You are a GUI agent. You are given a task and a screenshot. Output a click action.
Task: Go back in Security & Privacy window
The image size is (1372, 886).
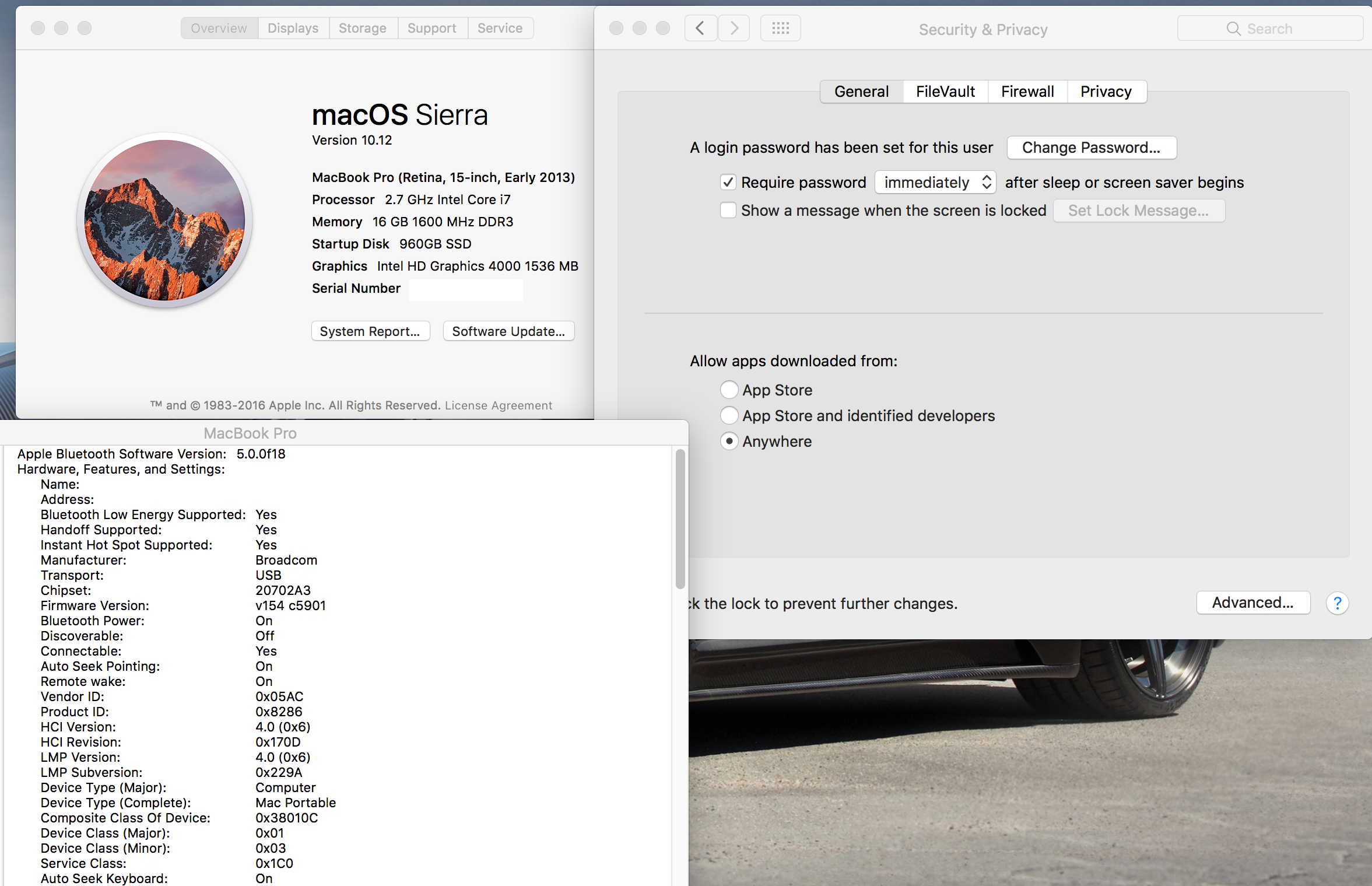[x=700, y=28]
